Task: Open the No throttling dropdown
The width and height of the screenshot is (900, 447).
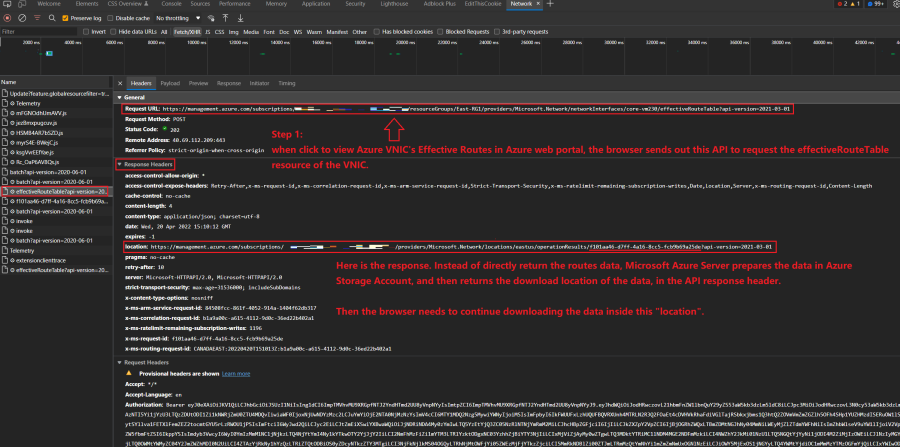Action: click(178, 18)
